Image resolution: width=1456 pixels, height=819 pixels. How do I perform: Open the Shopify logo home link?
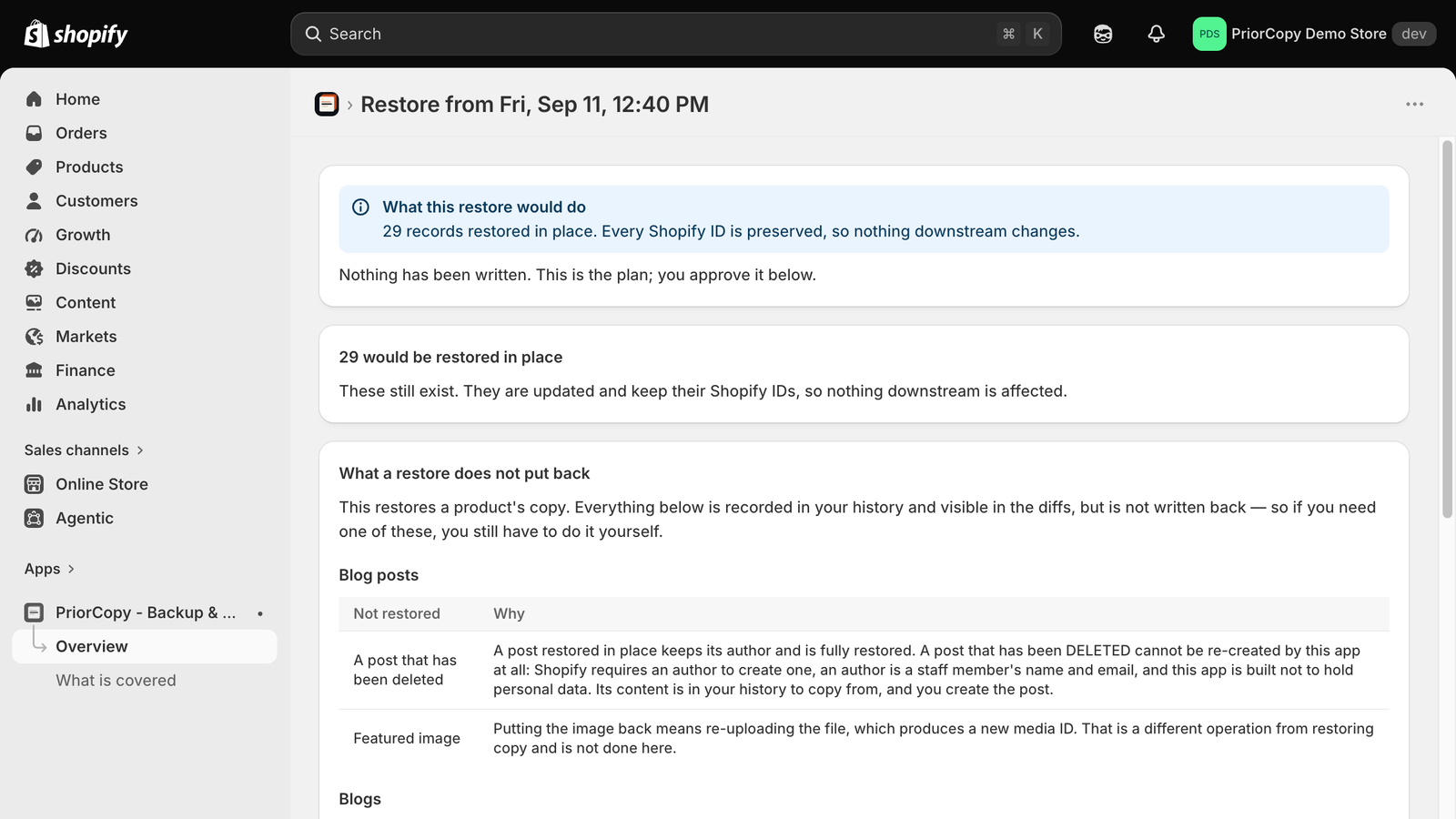76,34
